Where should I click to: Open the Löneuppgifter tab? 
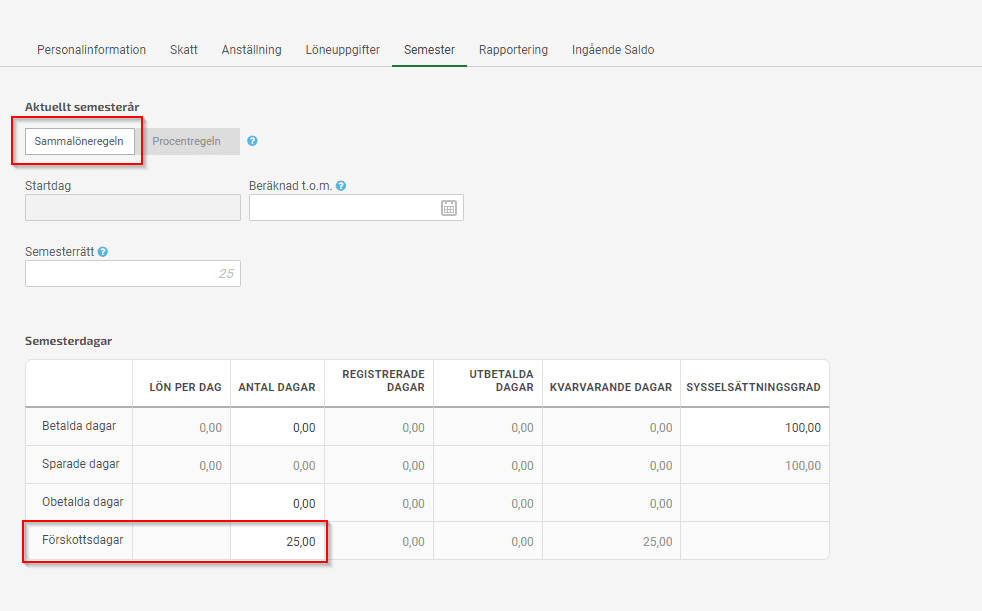343,49
